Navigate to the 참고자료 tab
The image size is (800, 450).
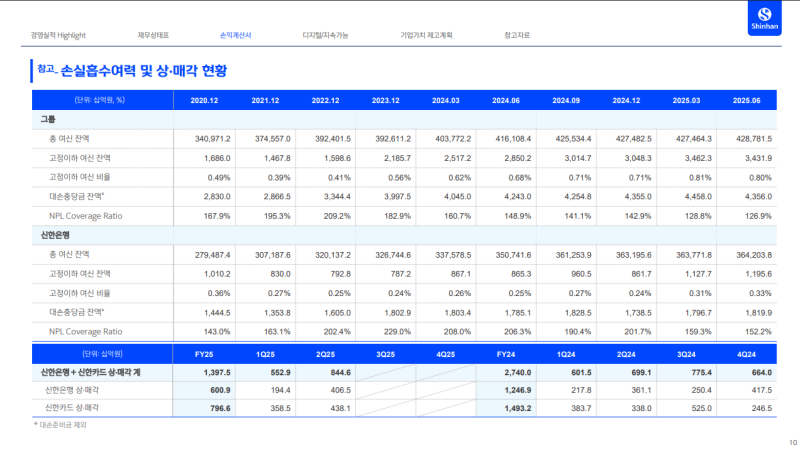pyautogui.click(x=518, y=35)
